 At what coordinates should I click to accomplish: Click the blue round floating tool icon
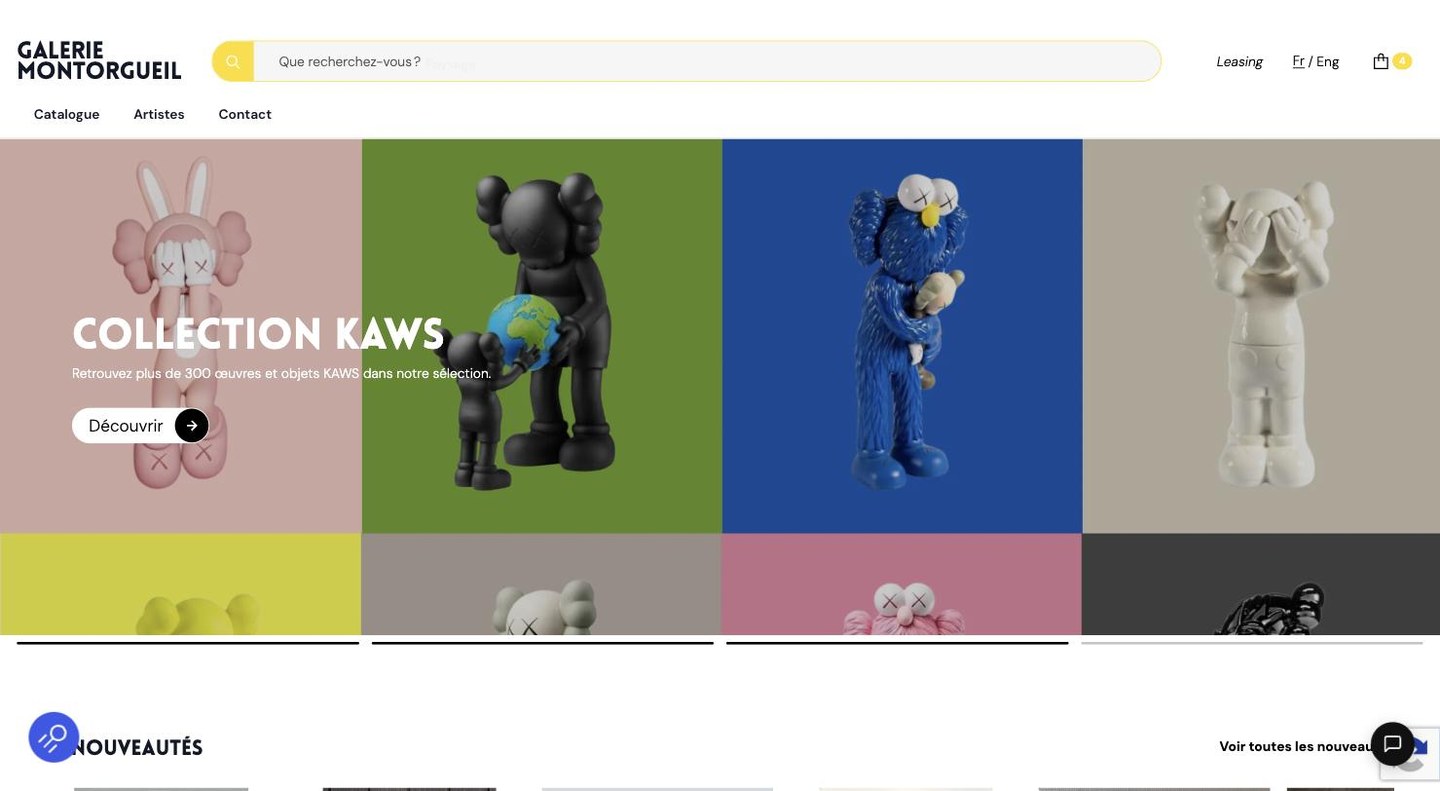[x=54, y=737]
